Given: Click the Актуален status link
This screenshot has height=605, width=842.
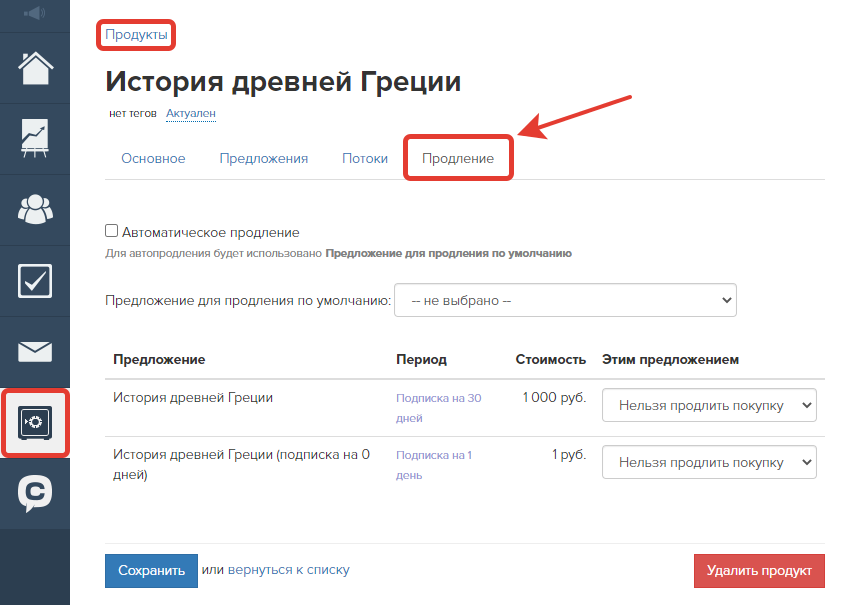Looking at the screenshot, I should pos(191,113).
